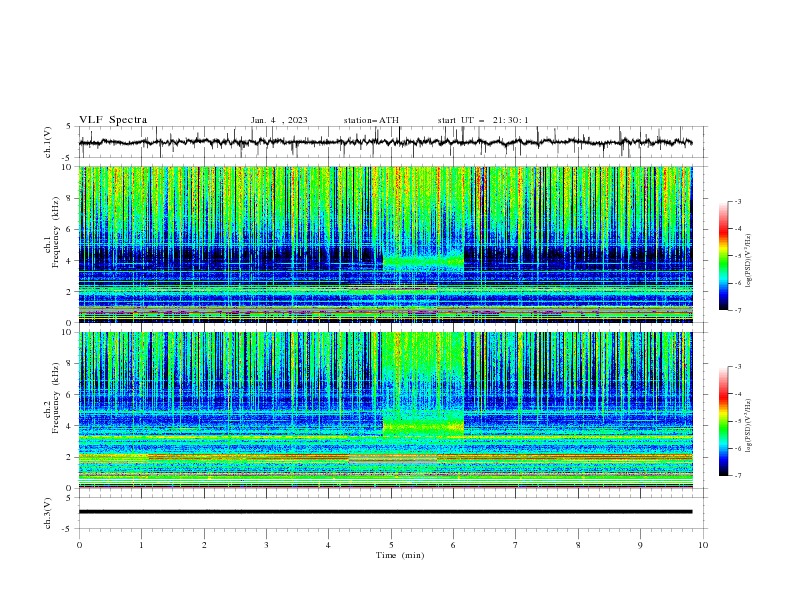Click the green 4 kHz emission burst in ch.1 spectrogram
Screen dimensions: 792x612
423,262
